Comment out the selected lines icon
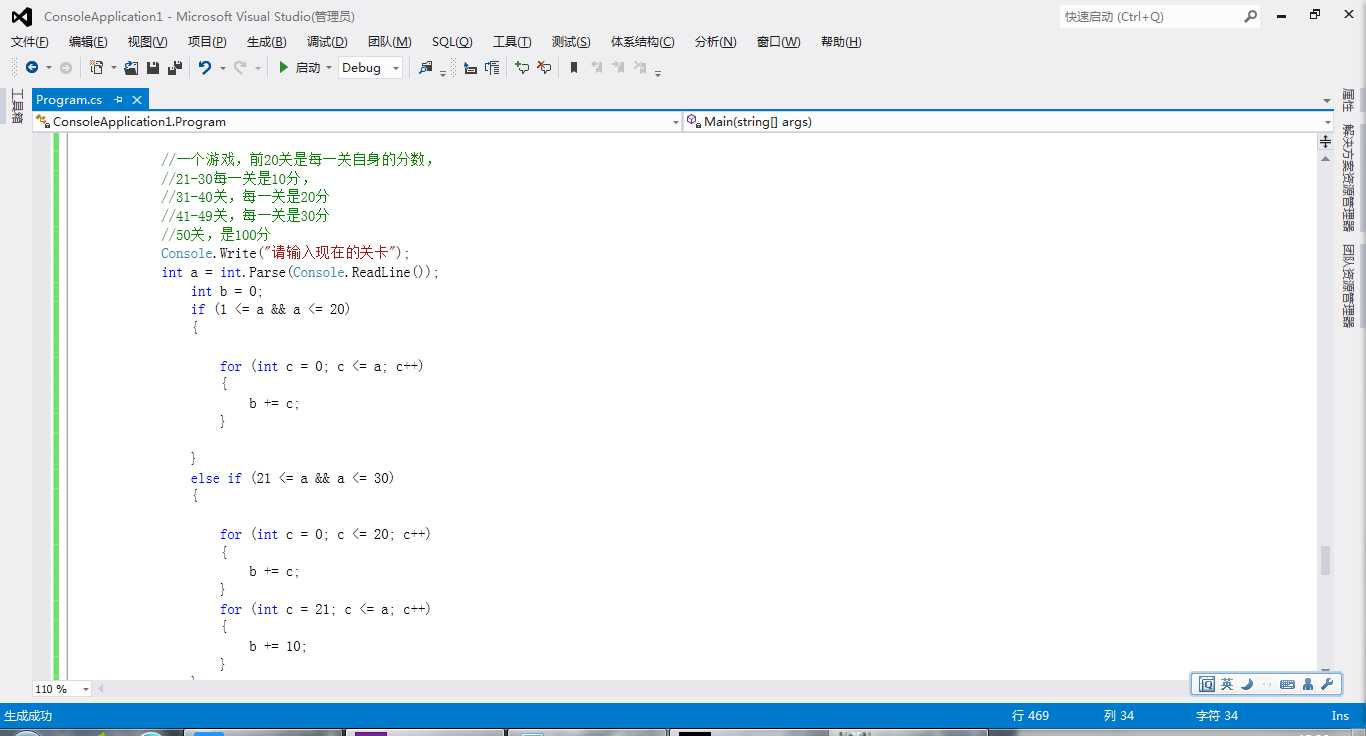 (522, 68)
